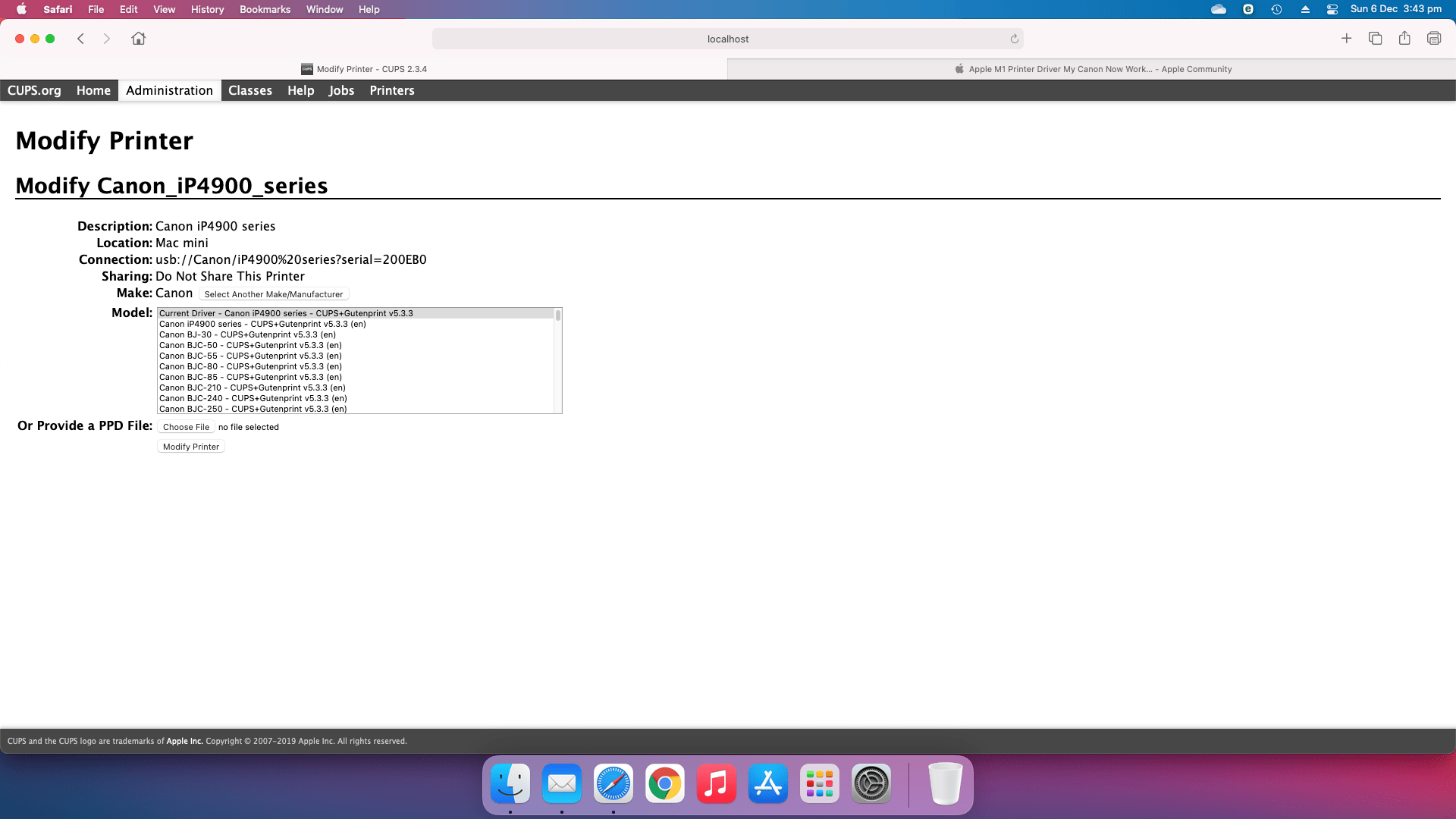
Task: Select Canon BJ-30 driver in model list
Action: click(x=247, y=334)
